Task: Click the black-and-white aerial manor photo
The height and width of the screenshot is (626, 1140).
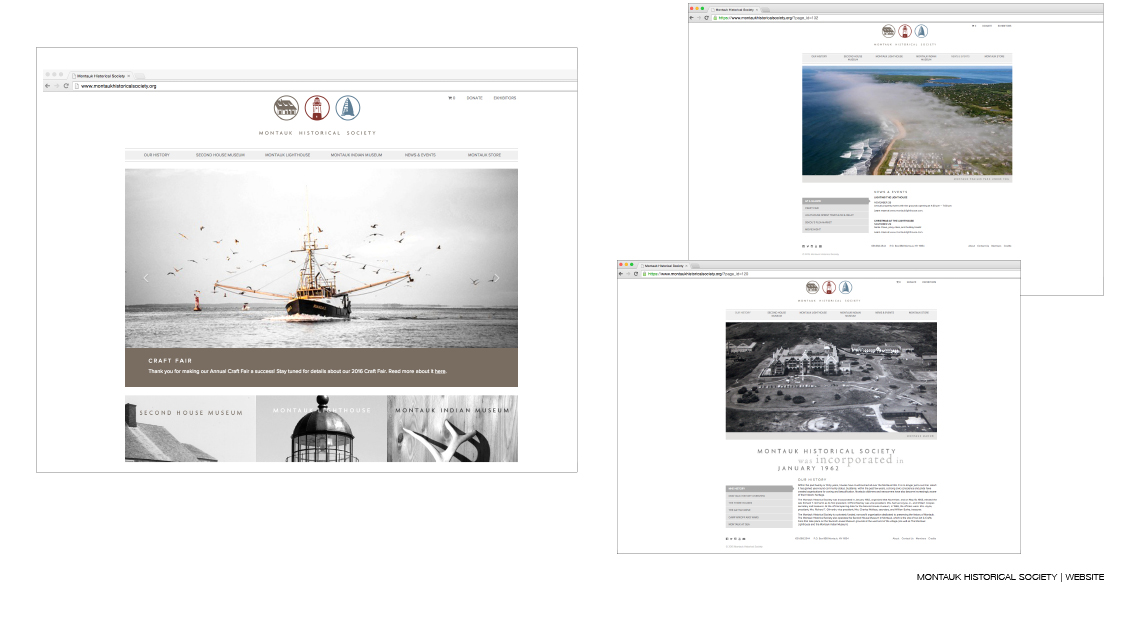Action: click(x=831, y=377)
